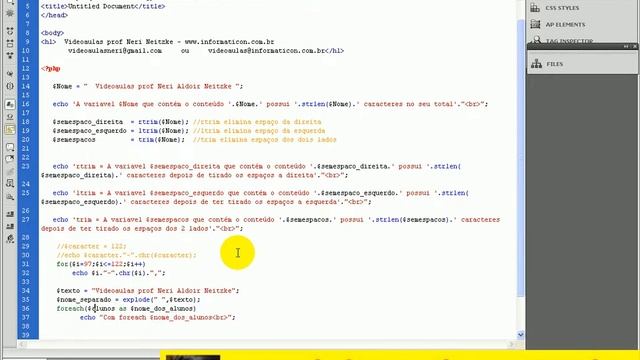
Task: Click vertical scrollbar down arrow
Action: tap(520, 335)
